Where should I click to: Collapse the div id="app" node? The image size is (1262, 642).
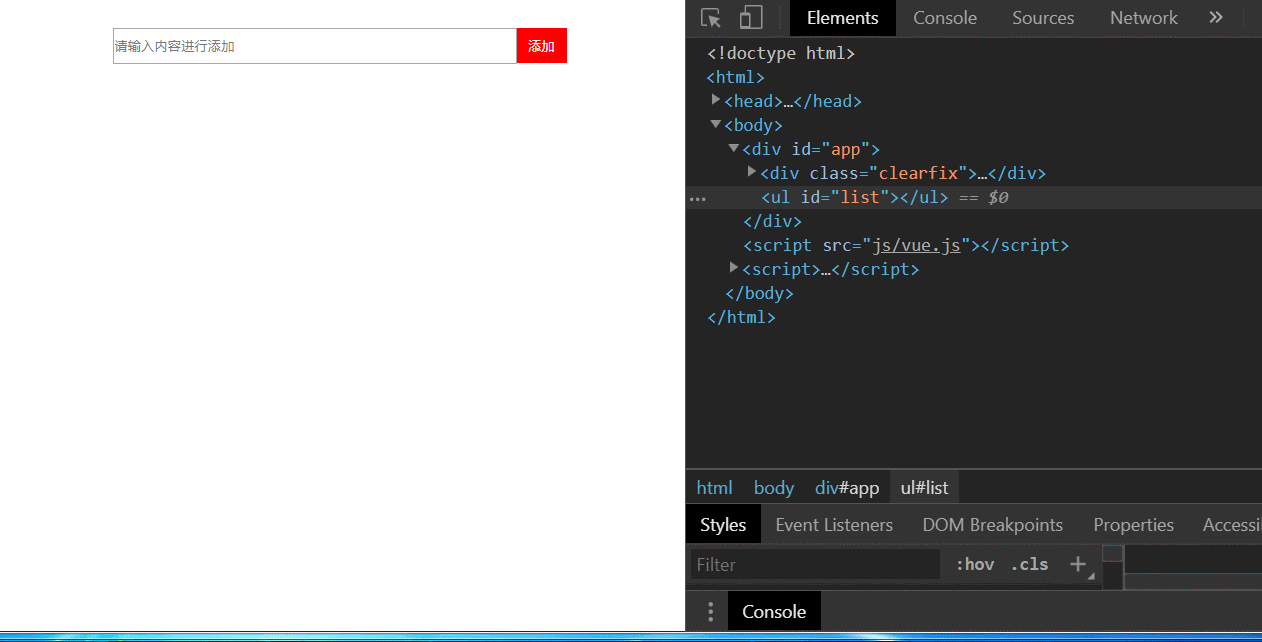734,148
